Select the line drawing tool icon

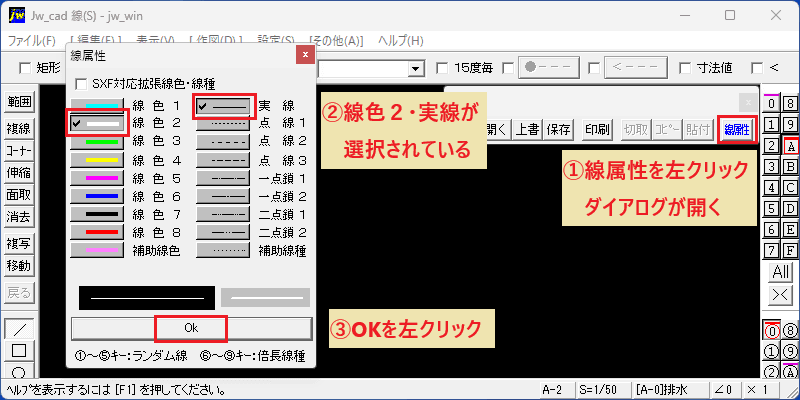[x=19, y=329]
